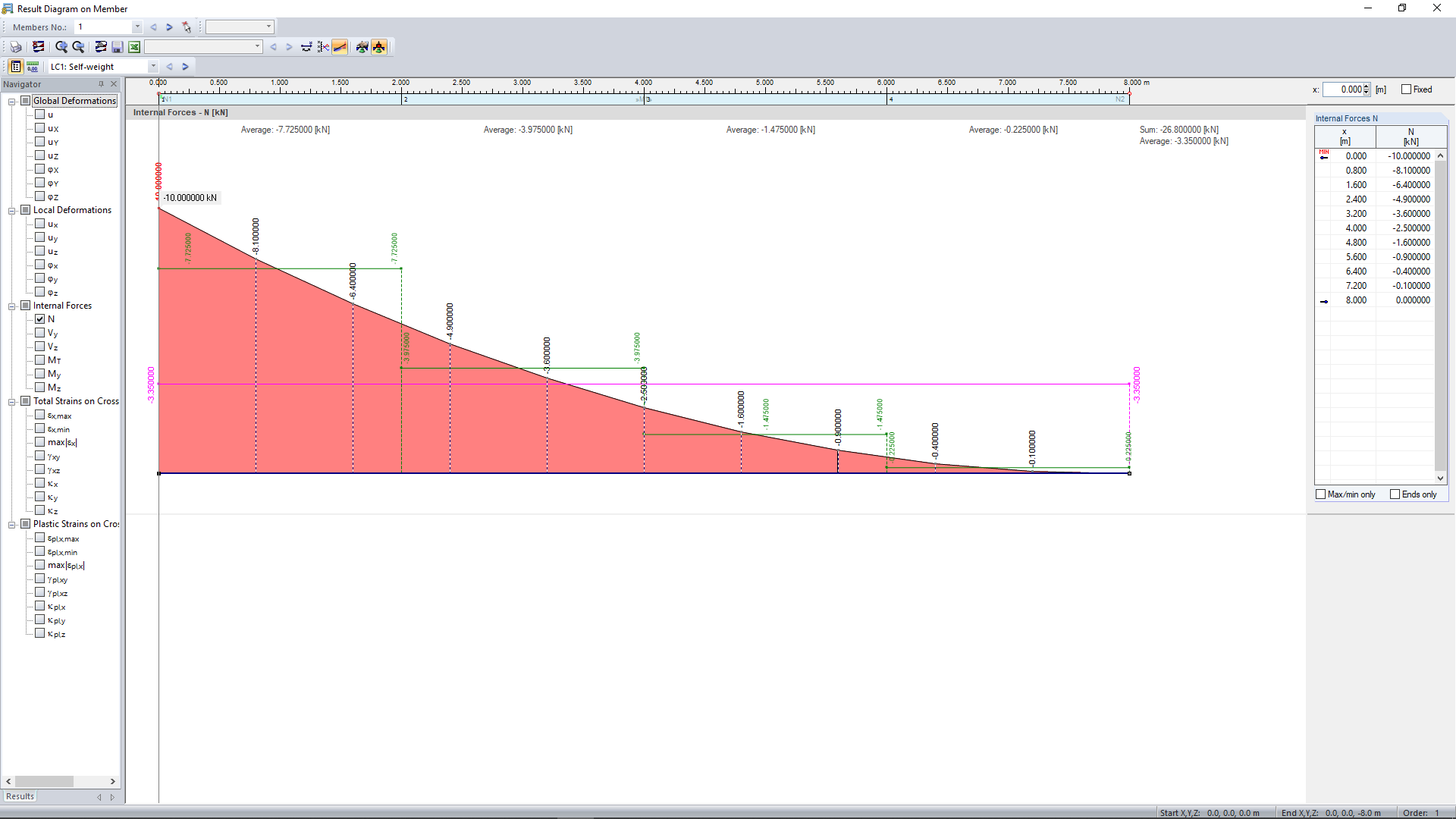
Task: Click the x position input field
Action: pos(1343,89)
